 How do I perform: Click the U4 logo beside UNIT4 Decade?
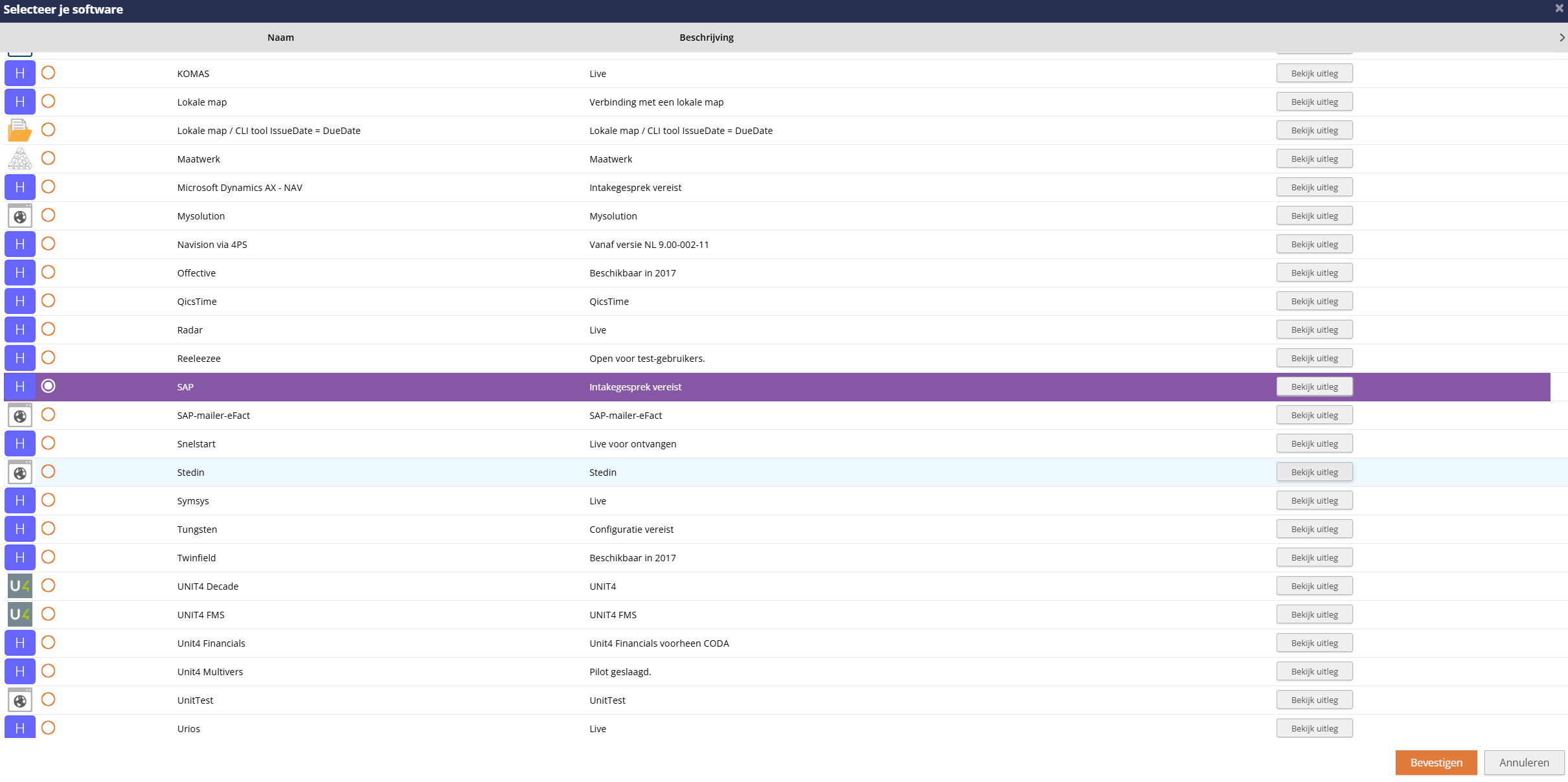point(20,586)
